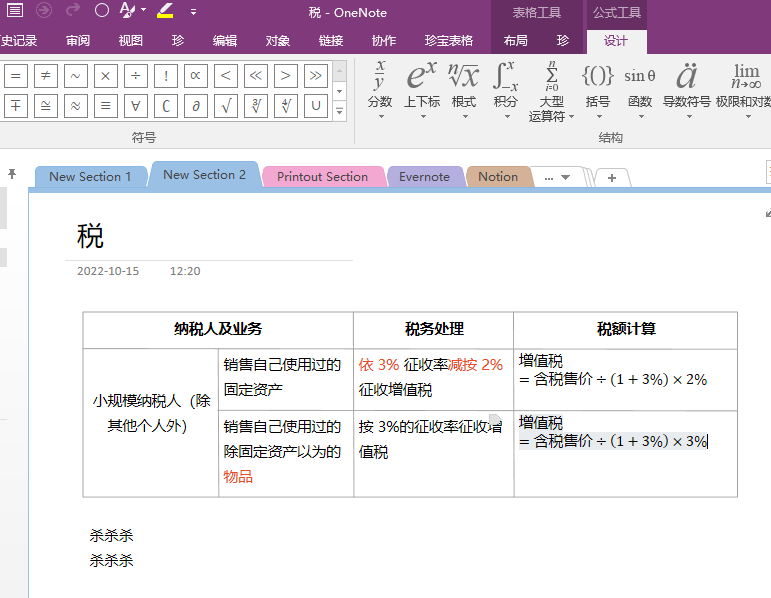
Task: Add a new section with plus tab
Action: pos(612,178)
